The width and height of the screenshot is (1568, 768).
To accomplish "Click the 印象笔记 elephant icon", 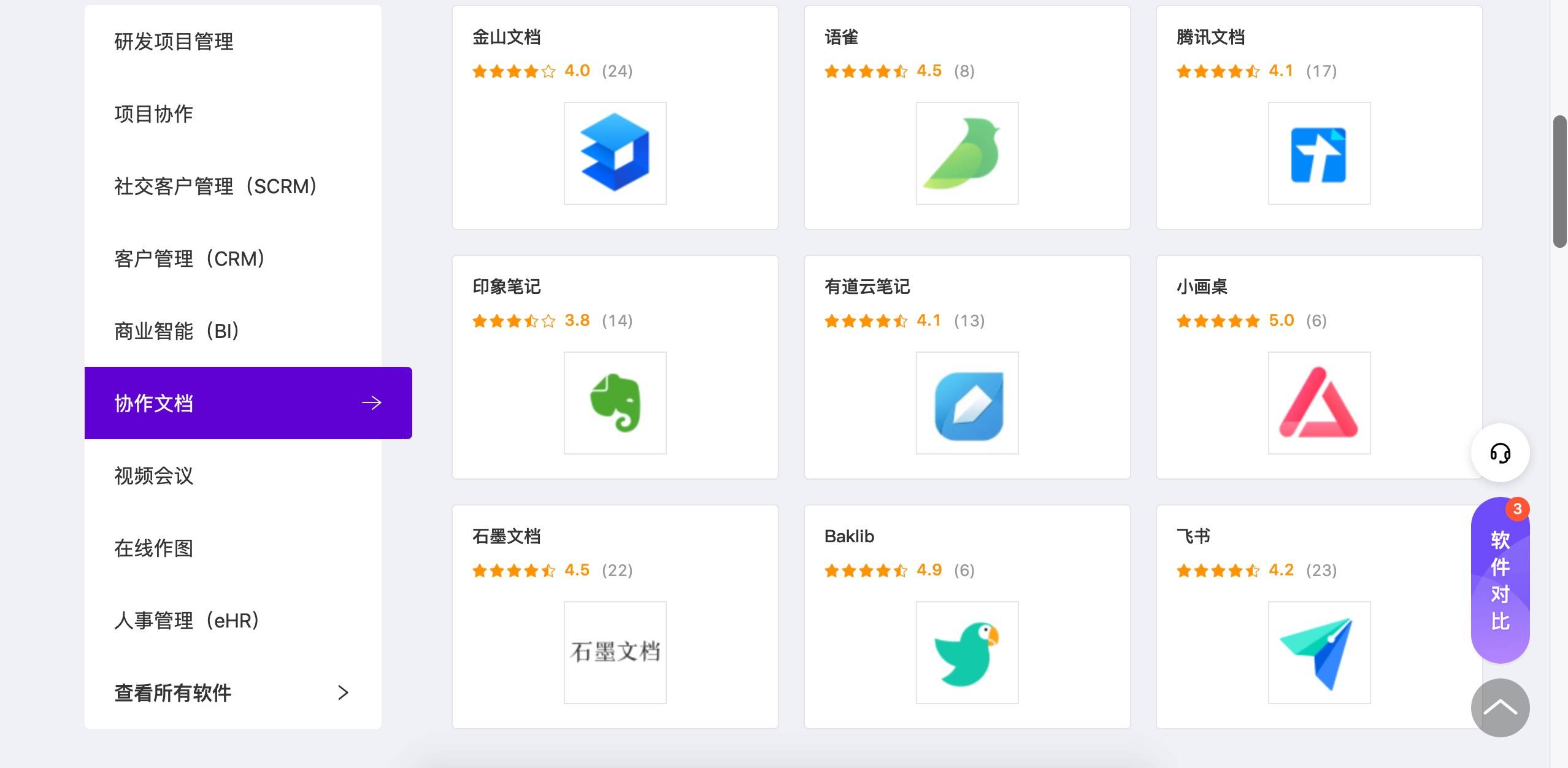I will click(x=614, y=402).
